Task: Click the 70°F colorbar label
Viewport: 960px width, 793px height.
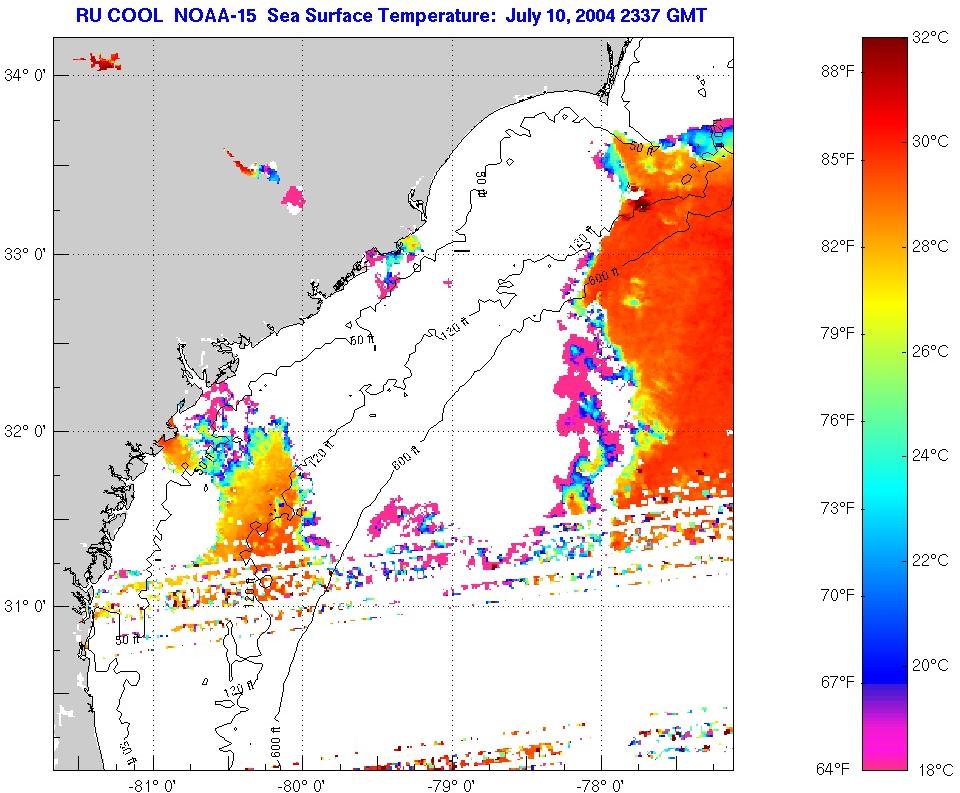Action: click(x=838, y=595)
